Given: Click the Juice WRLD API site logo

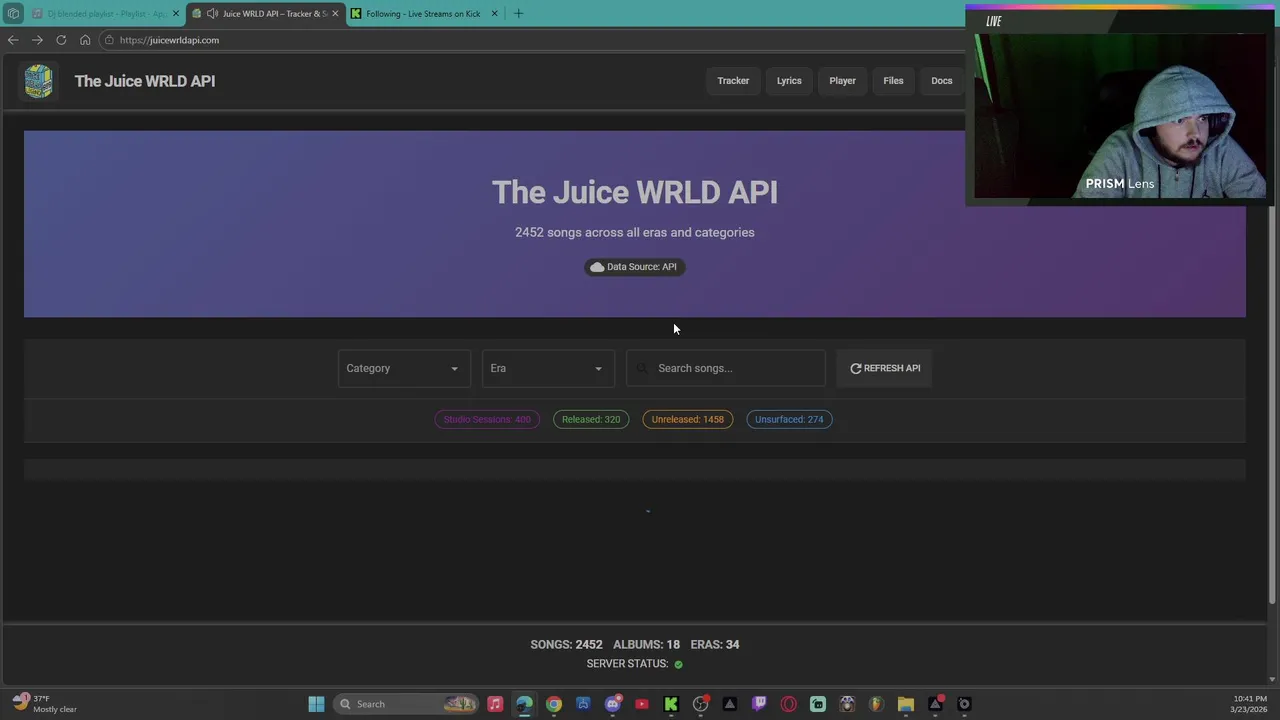Looking at the screenshot, I should (x=38, y=81).
